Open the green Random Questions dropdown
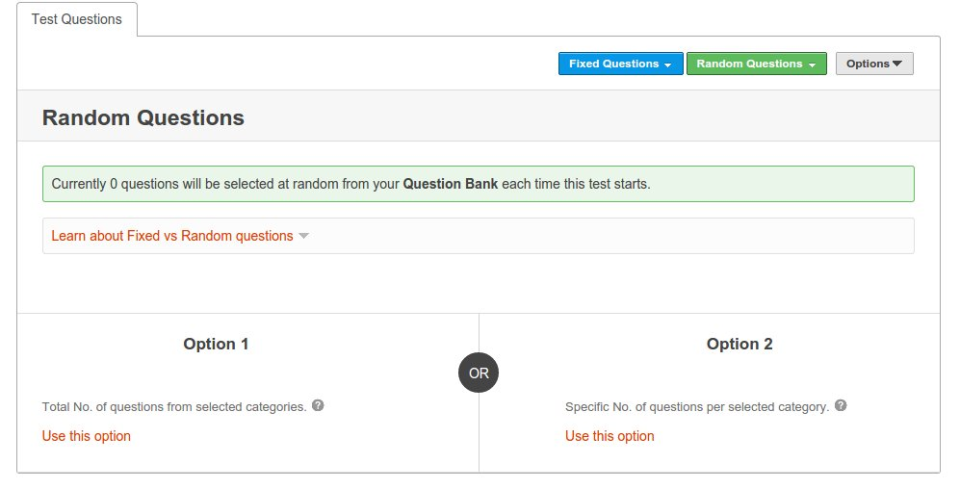 pos(756,64)
